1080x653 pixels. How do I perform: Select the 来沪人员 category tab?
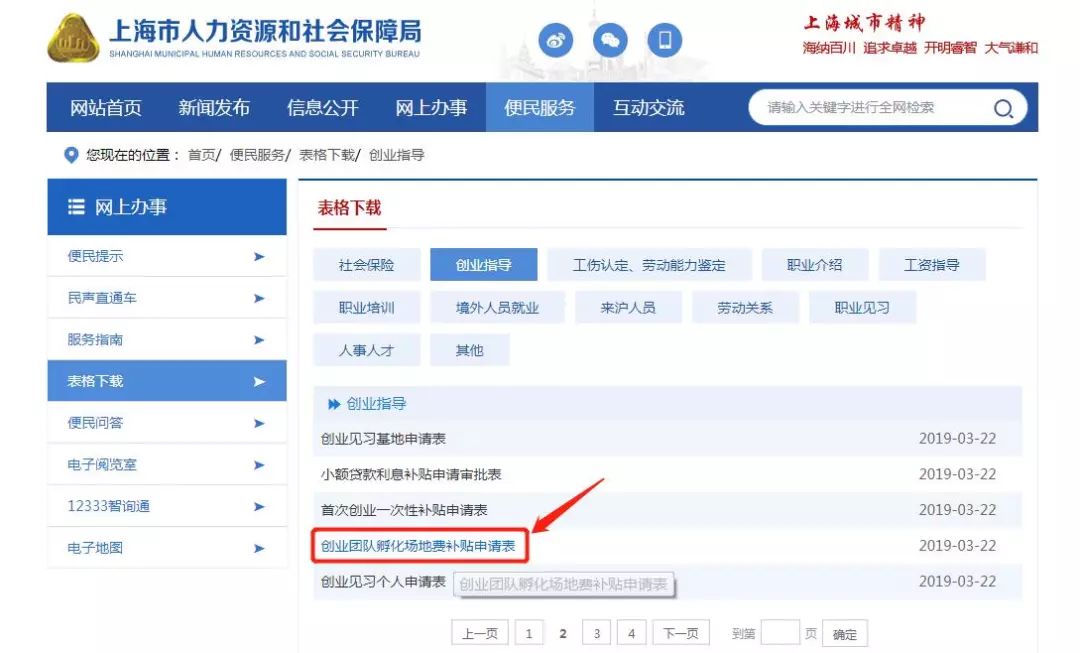tap(628, 308)
